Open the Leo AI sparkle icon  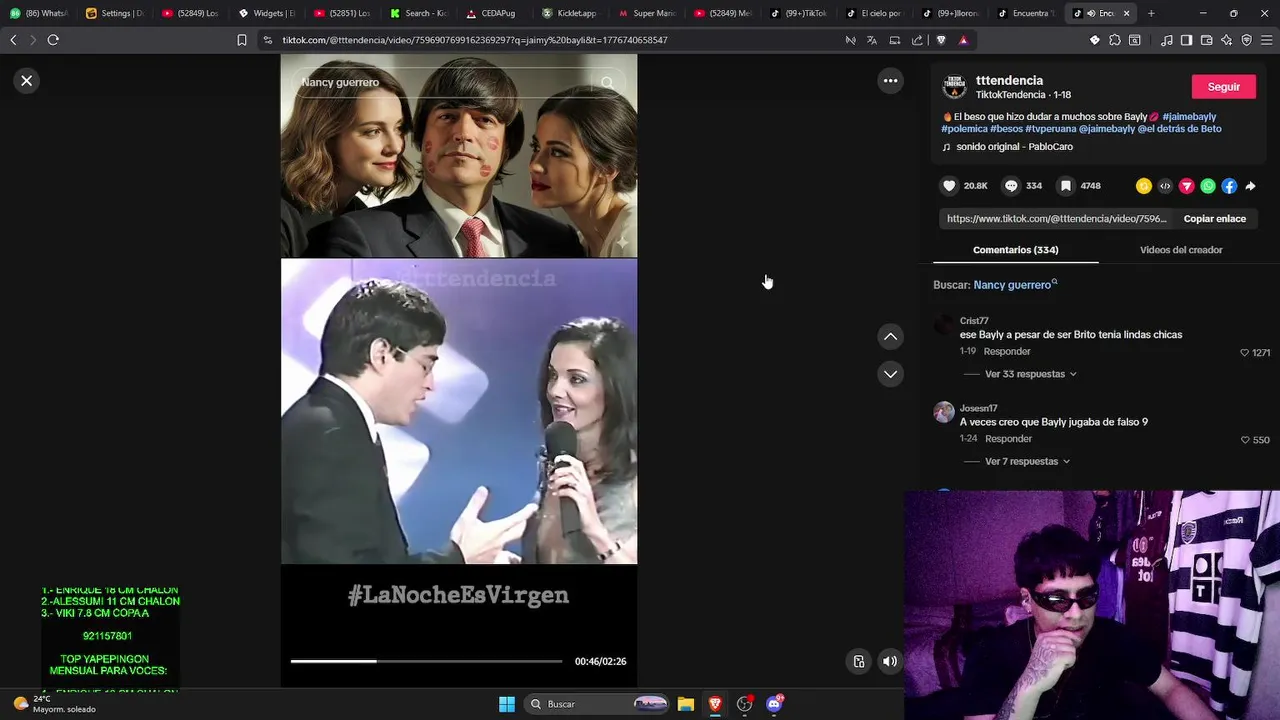pos(1226,40)
